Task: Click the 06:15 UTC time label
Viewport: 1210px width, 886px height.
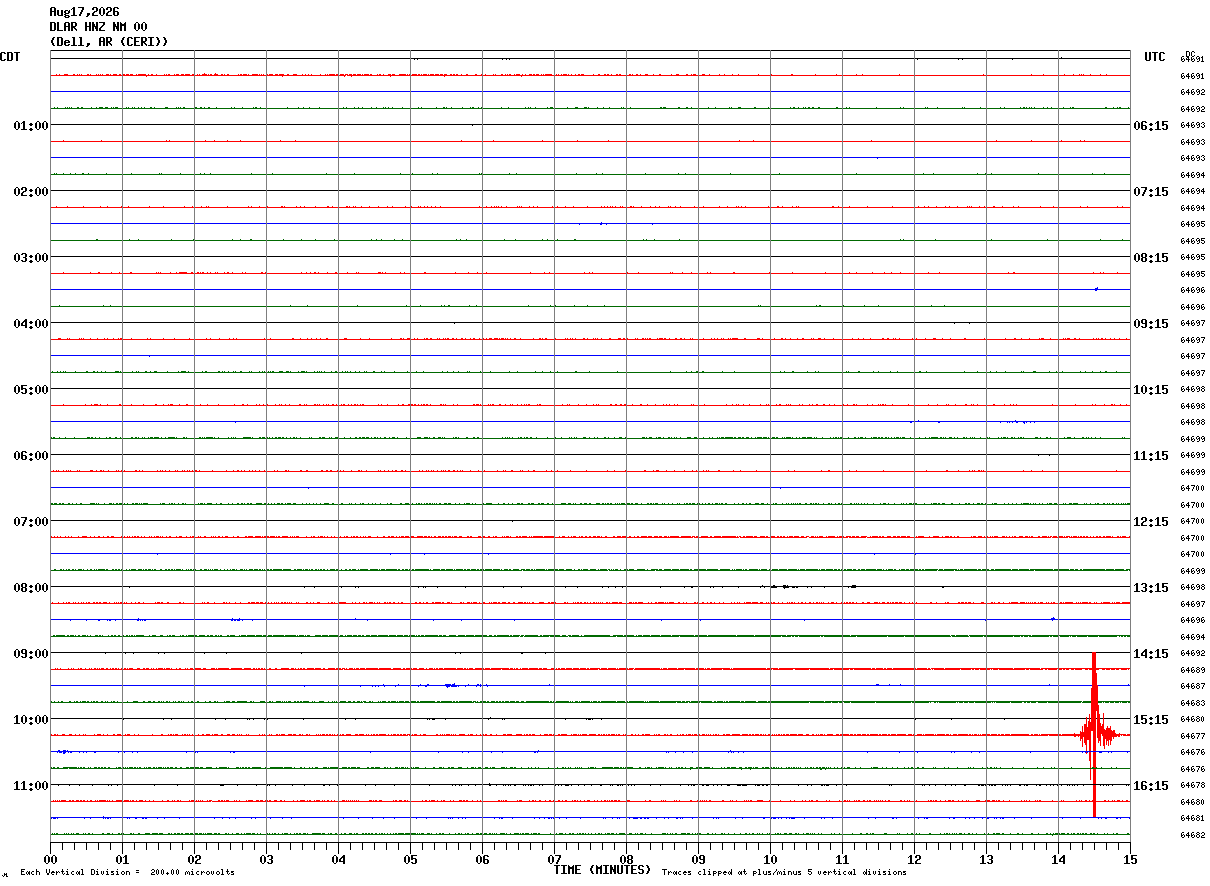Action: pyautogui.click(x=1151, y=125)
